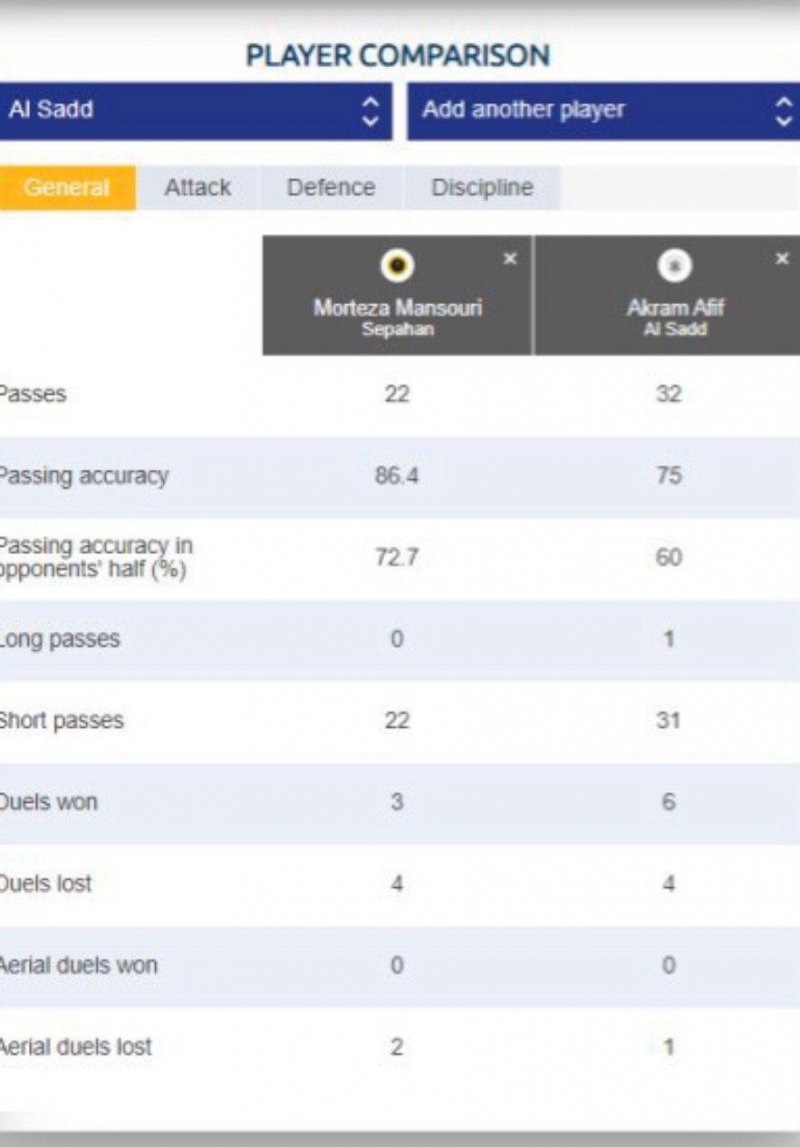Viewport: 800px width, 1147px height.
Task: Switch to the General tab
Action: (67, 188)
